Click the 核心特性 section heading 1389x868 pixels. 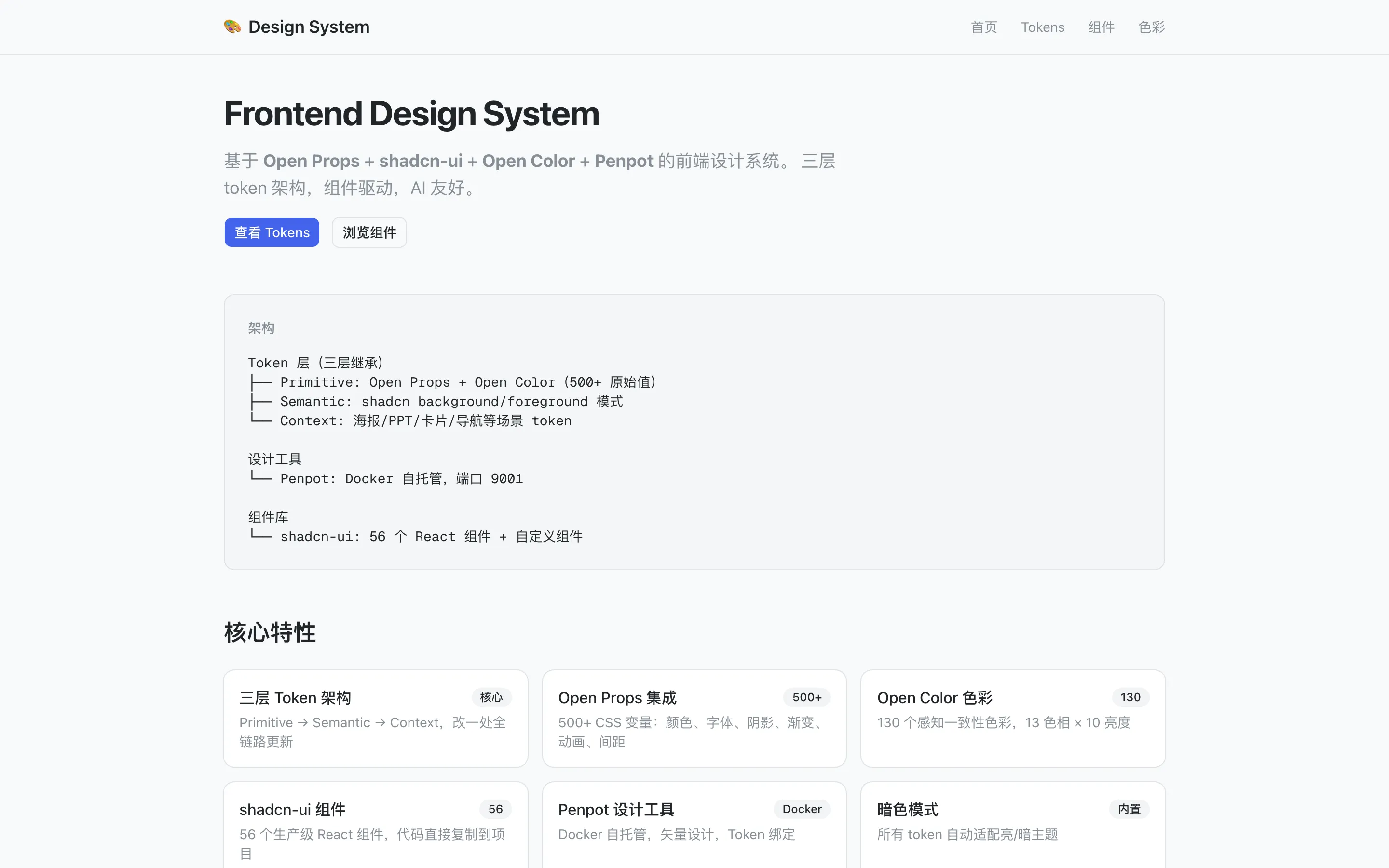tap(270, 633)
